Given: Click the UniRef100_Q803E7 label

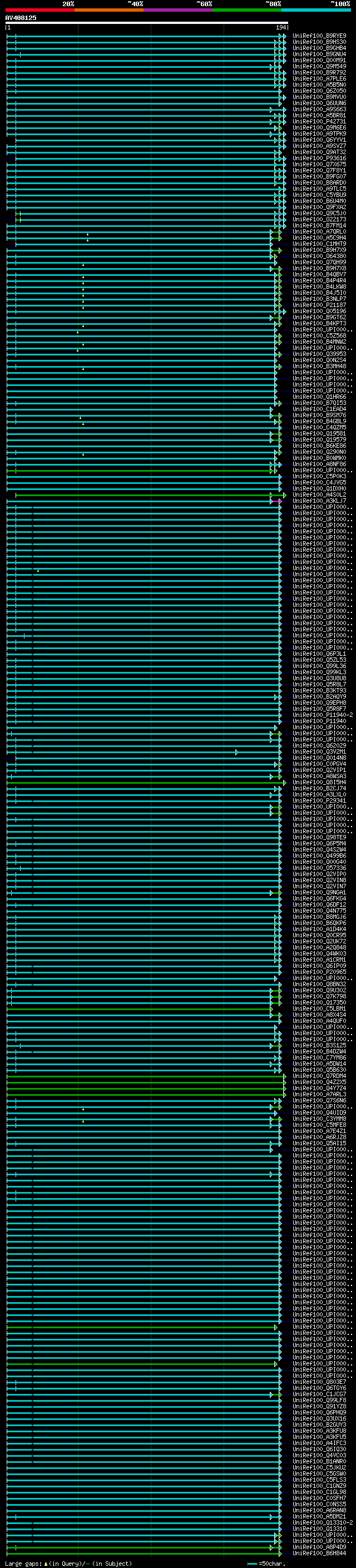Looking at the screenshot, I should [319, 1382].
